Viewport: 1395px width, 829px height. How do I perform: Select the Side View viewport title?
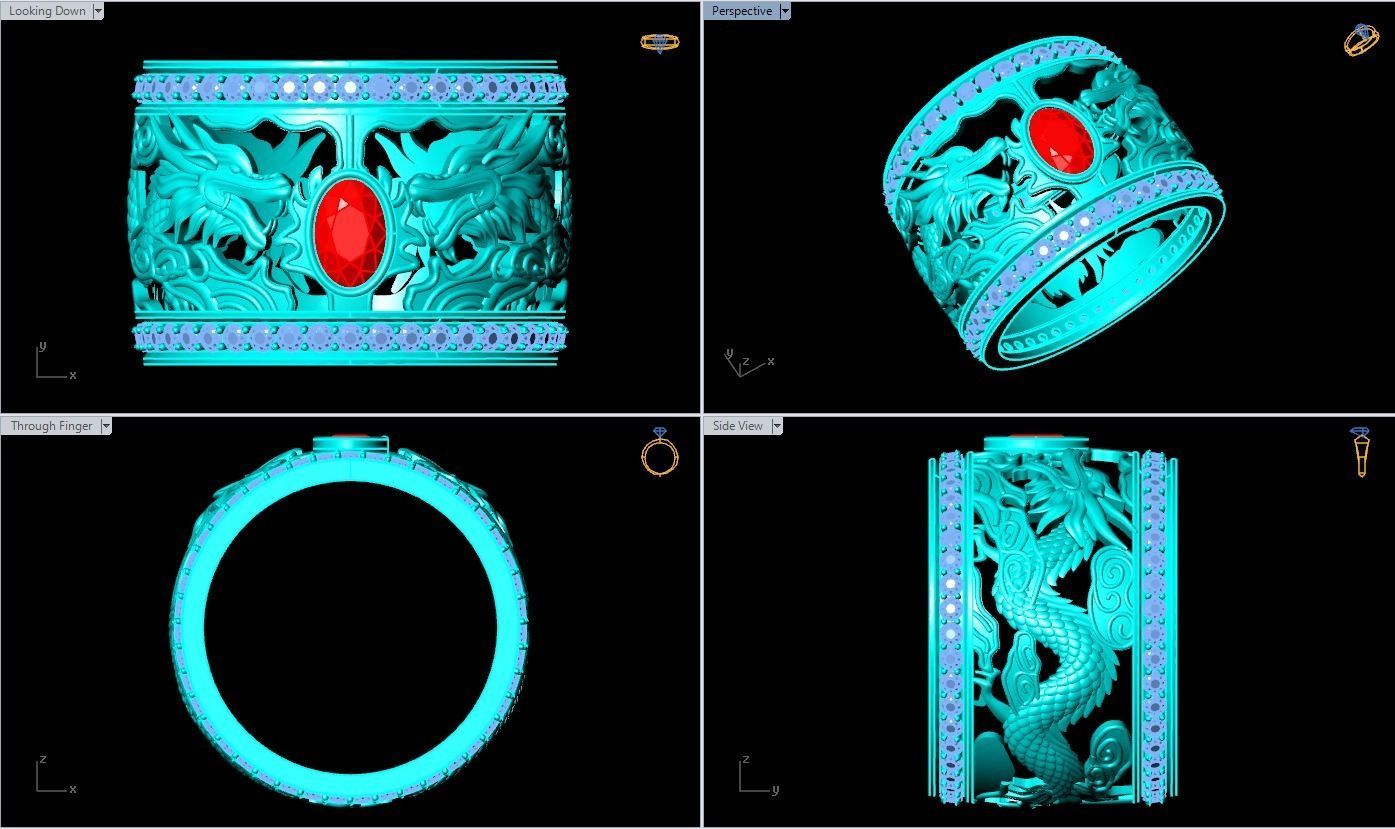(x=738, y=426)
